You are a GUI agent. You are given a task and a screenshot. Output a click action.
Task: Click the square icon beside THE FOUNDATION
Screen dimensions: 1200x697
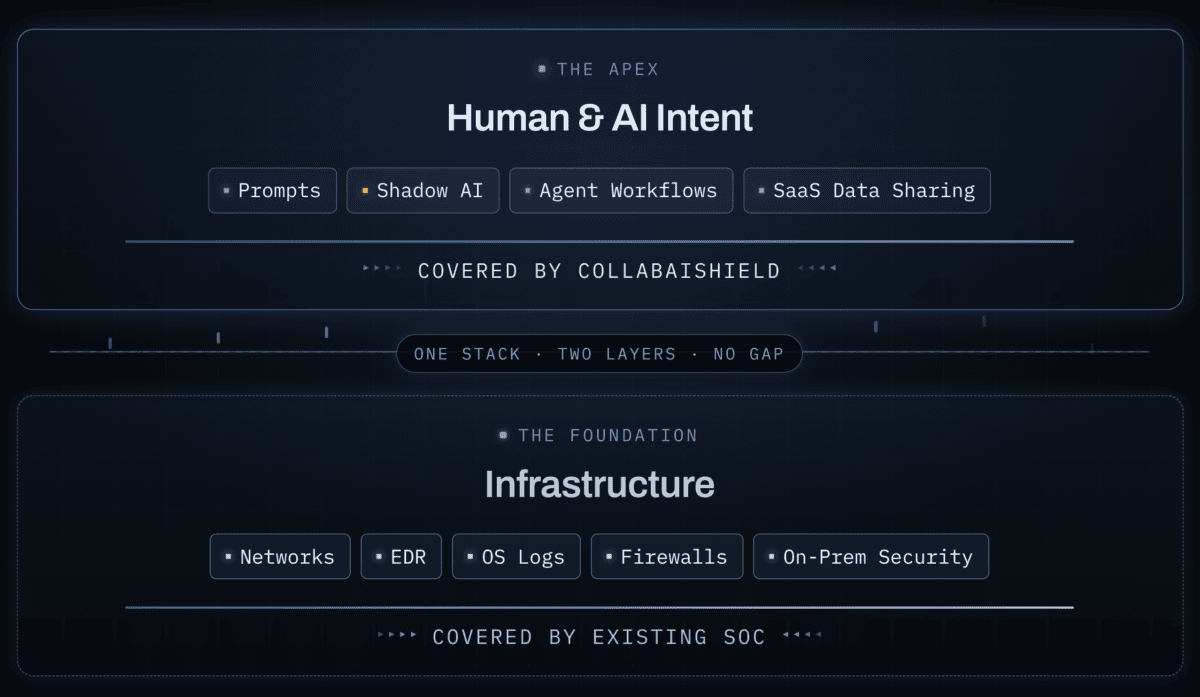pos(503,435)
